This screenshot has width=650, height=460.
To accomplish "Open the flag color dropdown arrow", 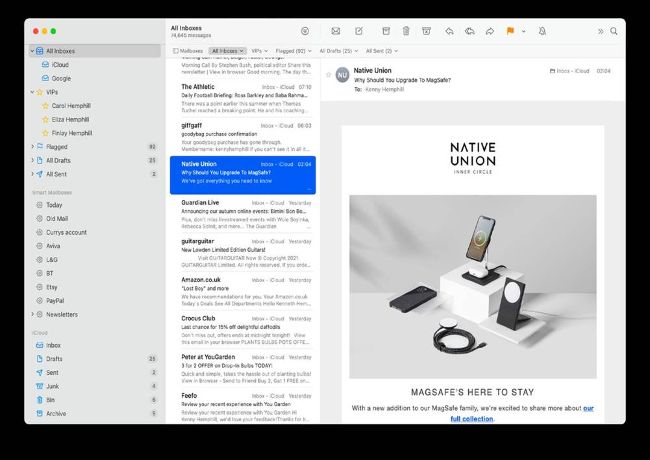I will coord(522,31).
